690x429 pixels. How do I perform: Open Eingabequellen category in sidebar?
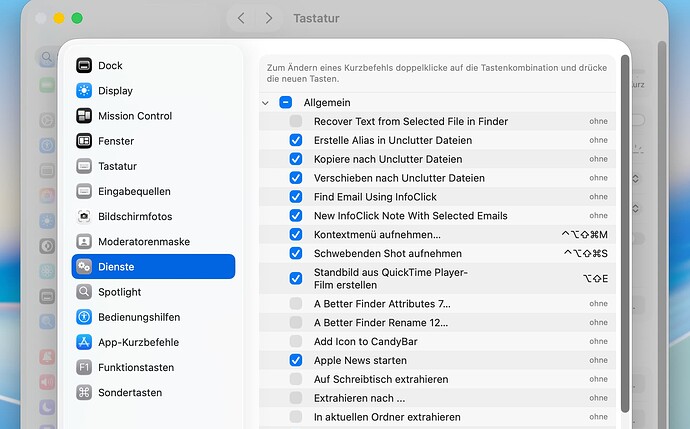coord(134,191)
